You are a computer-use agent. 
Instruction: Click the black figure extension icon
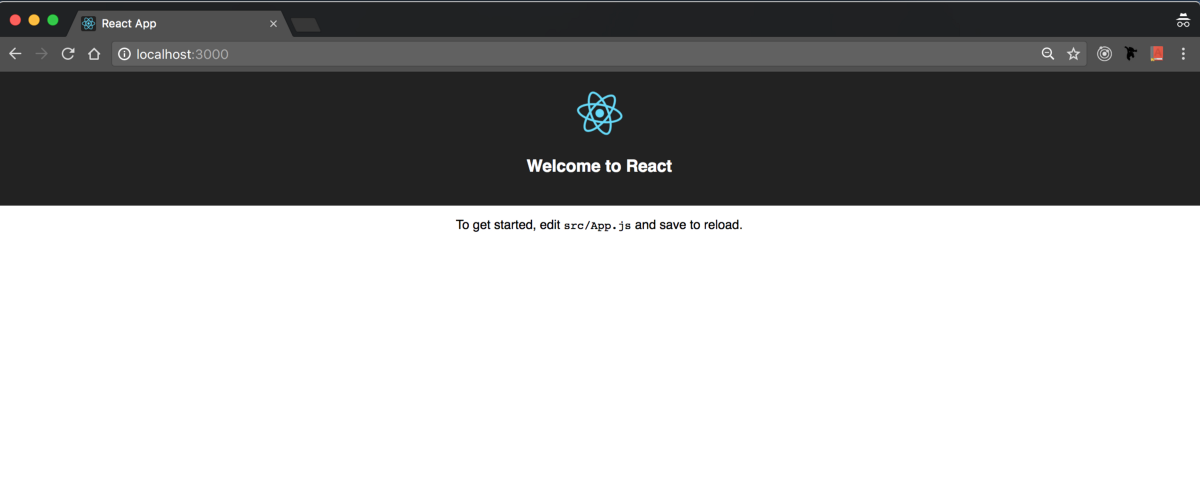(1131, 54)
